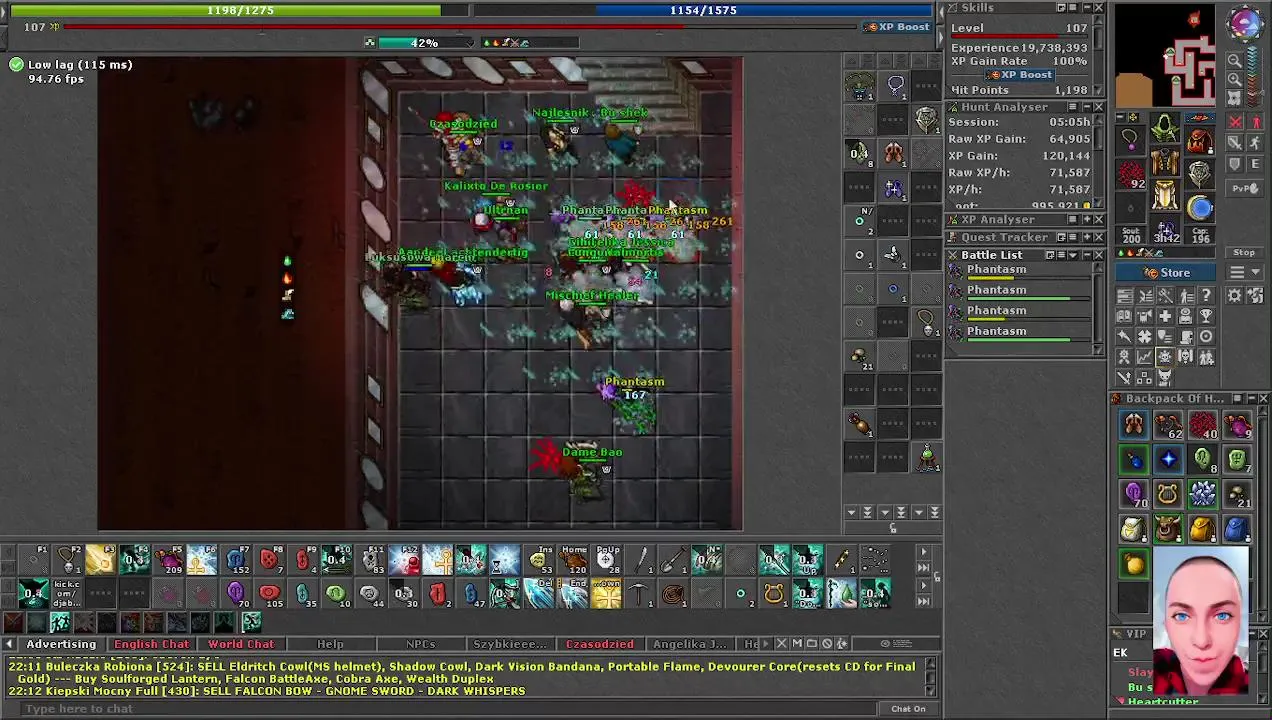
Task: Click the XP Boost button under the mana bar
Action: 898,27
